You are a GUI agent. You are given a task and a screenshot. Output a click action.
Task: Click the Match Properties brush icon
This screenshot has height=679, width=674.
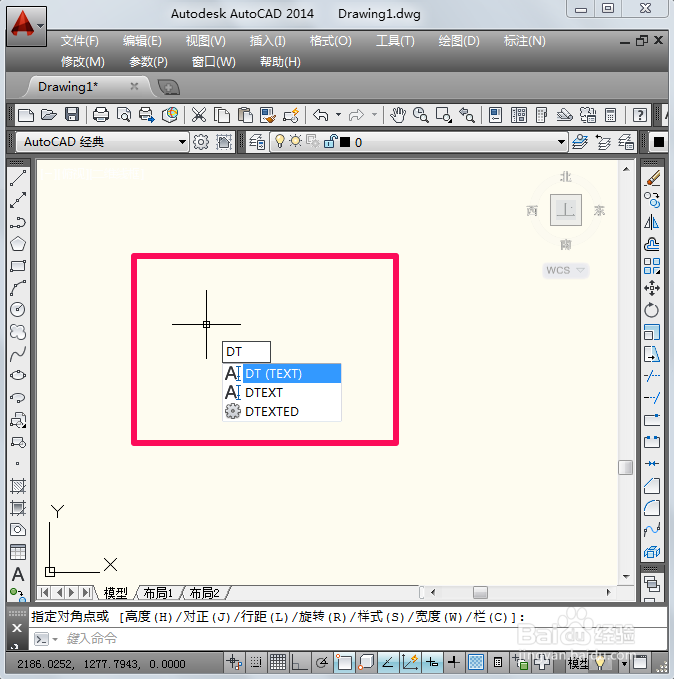click(268, 115)
